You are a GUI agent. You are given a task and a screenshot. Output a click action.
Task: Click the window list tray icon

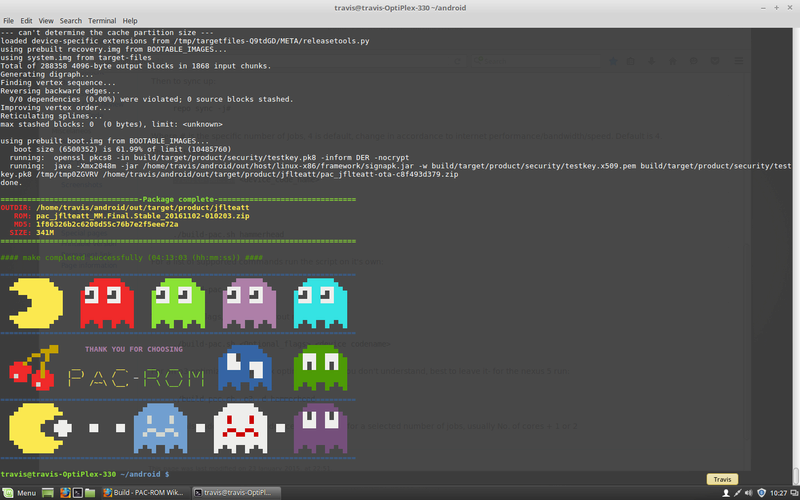[794, 493]
